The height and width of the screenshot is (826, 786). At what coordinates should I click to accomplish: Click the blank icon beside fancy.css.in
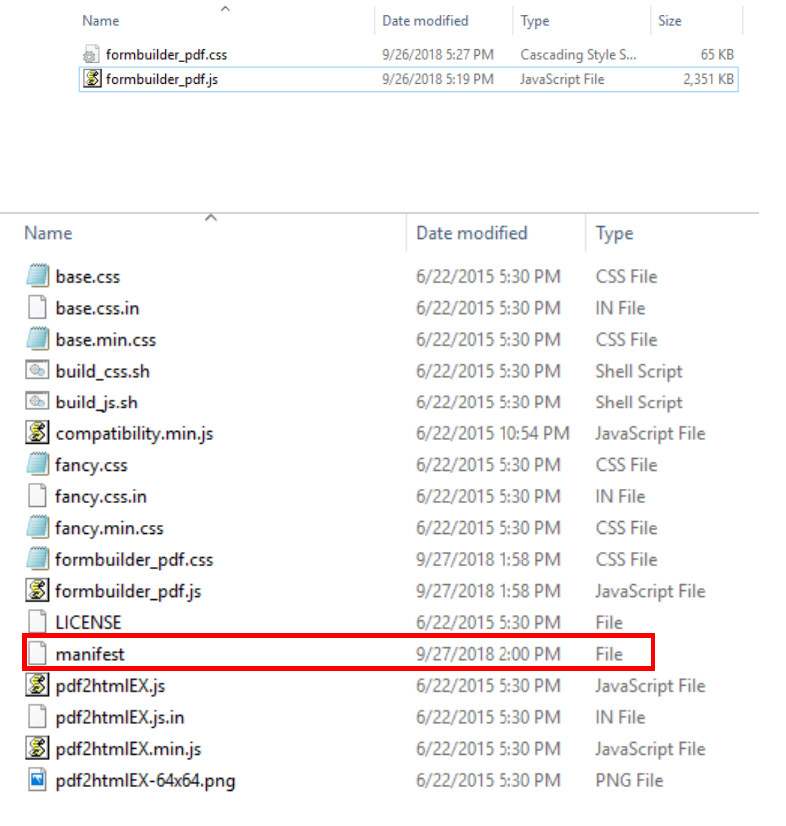(37, 496)
